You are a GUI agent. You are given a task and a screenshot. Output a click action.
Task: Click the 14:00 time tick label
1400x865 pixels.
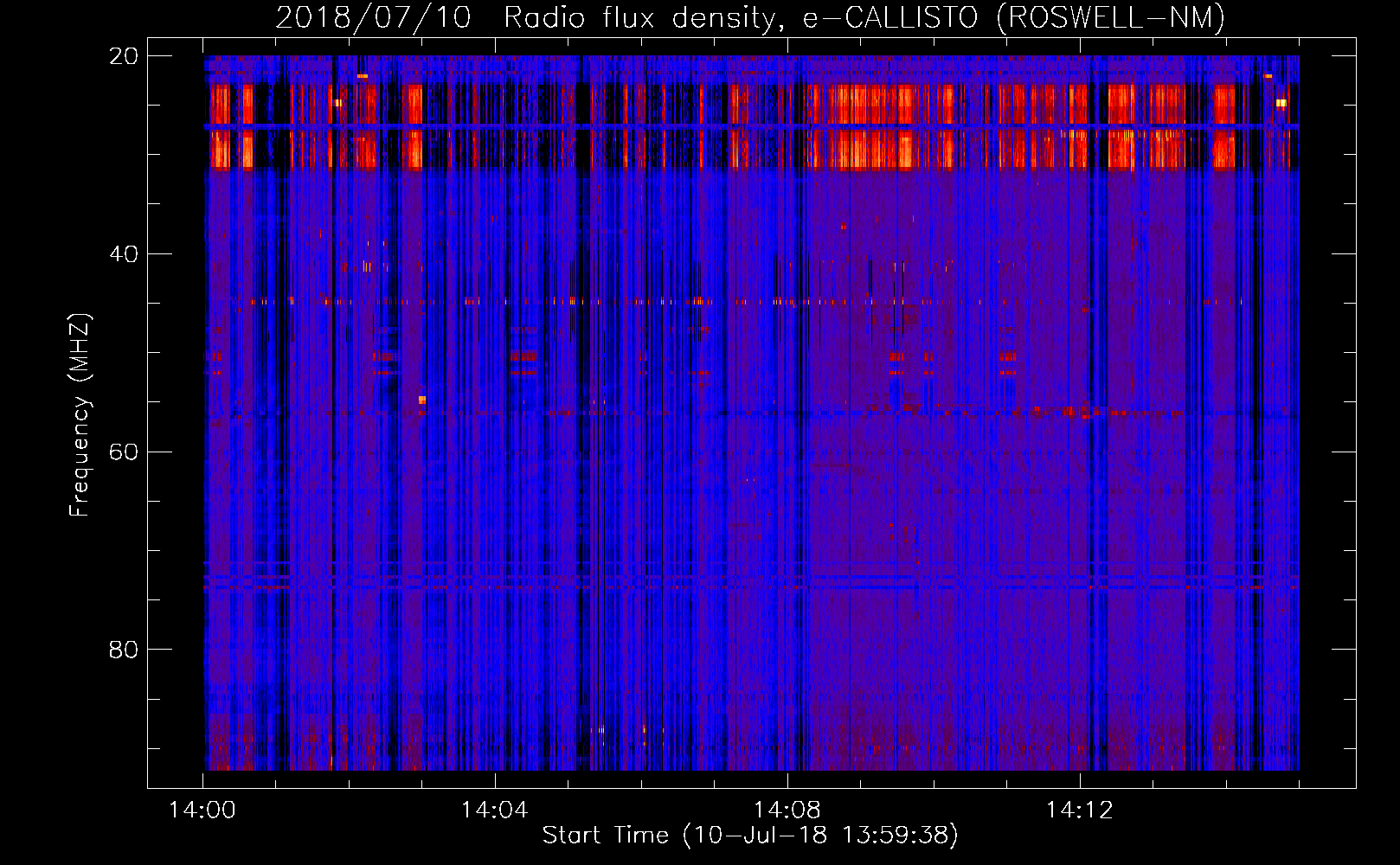tap(202, 811)
